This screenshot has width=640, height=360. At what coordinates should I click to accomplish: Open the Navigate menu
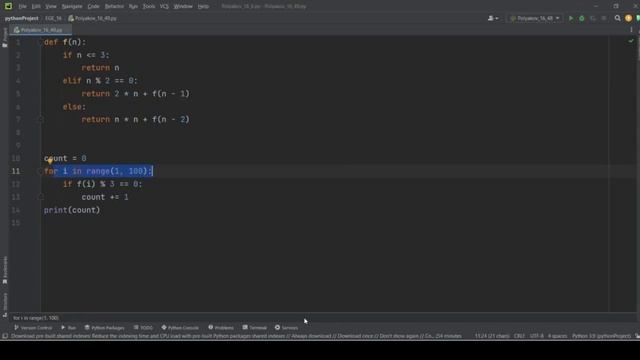[72, 6]
